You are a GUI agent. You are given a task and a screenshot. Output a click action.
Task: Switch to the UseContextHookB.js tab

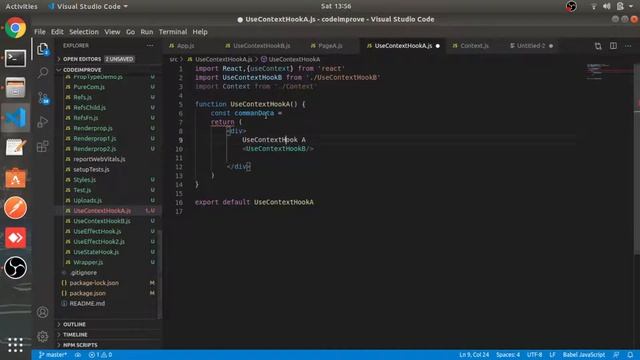tap(261, 46)
